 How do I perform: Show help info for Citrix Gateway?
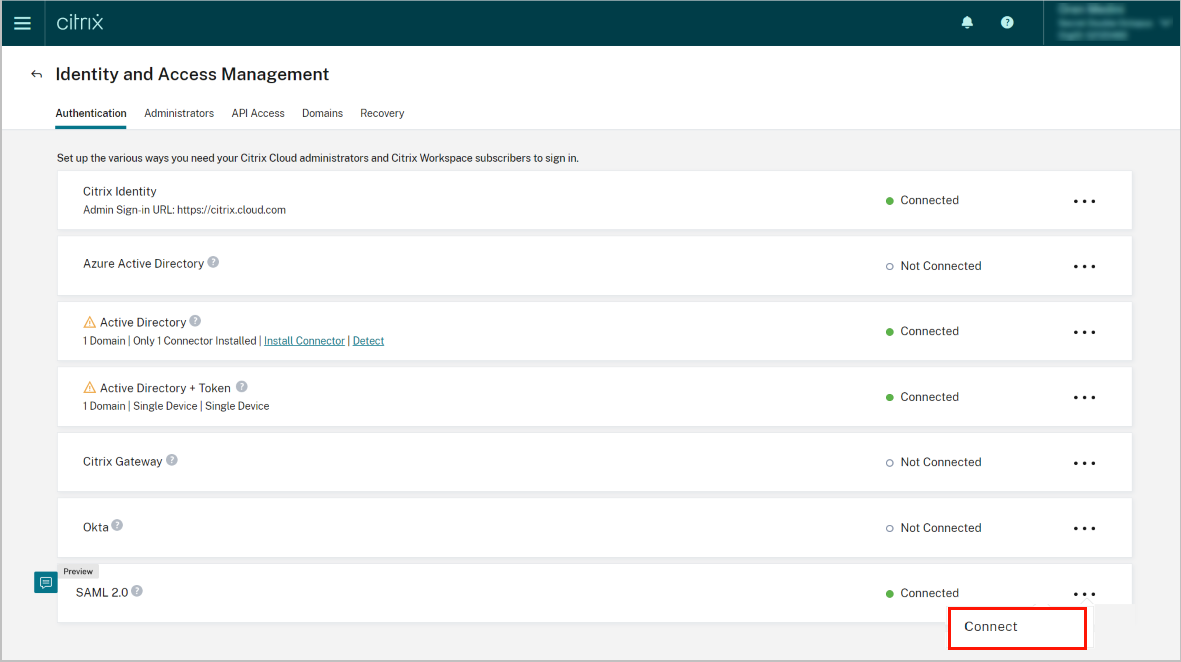tap(172, 460)
